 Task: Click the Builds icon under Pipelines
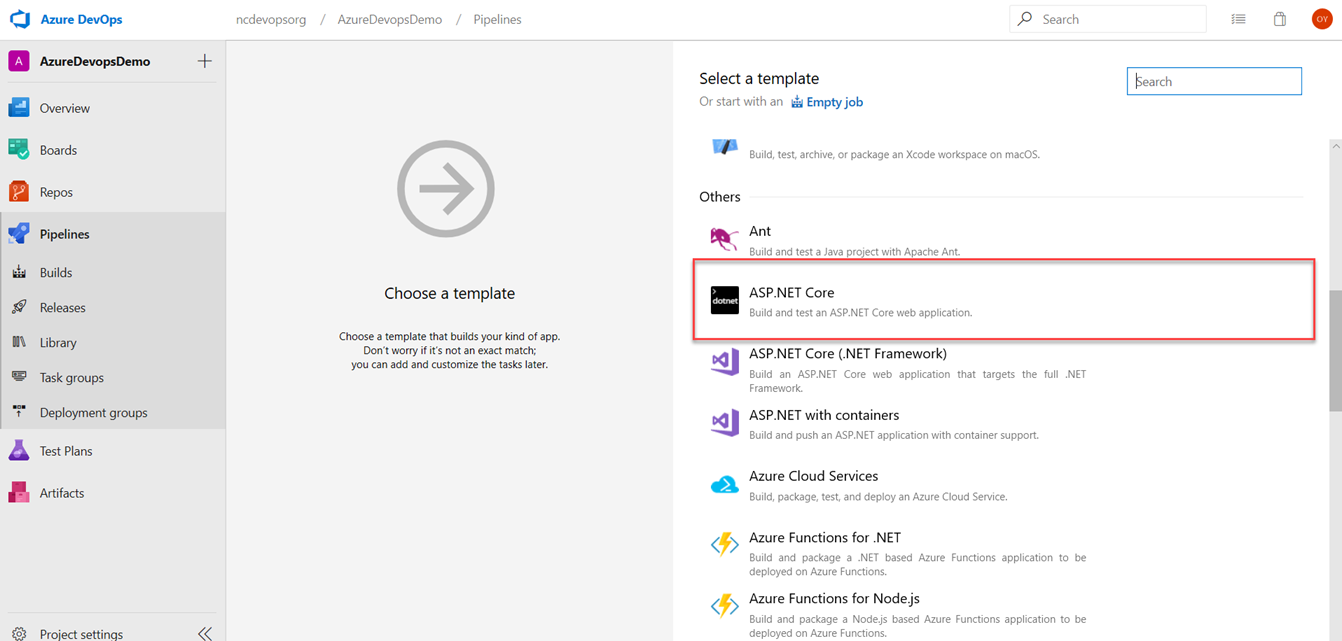coord(19,272)
